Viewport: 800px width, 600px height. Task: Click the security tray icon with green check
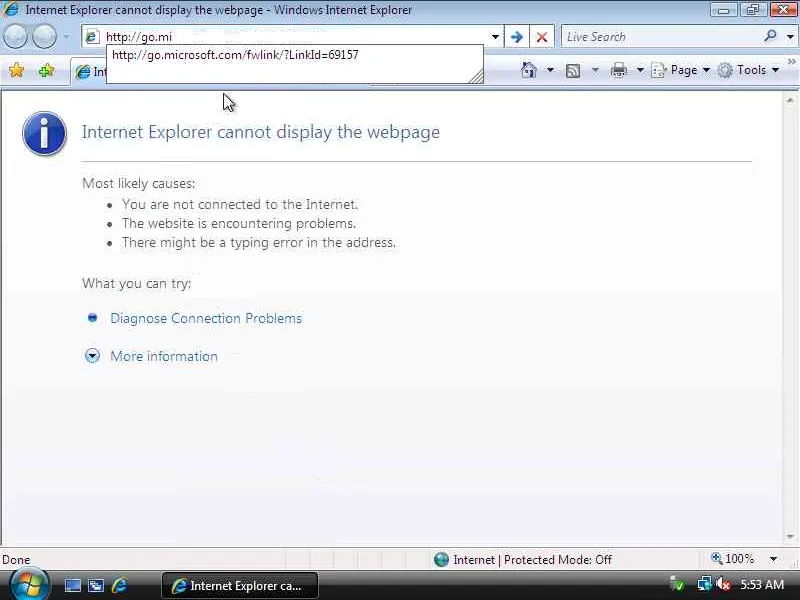coord(677,584)
